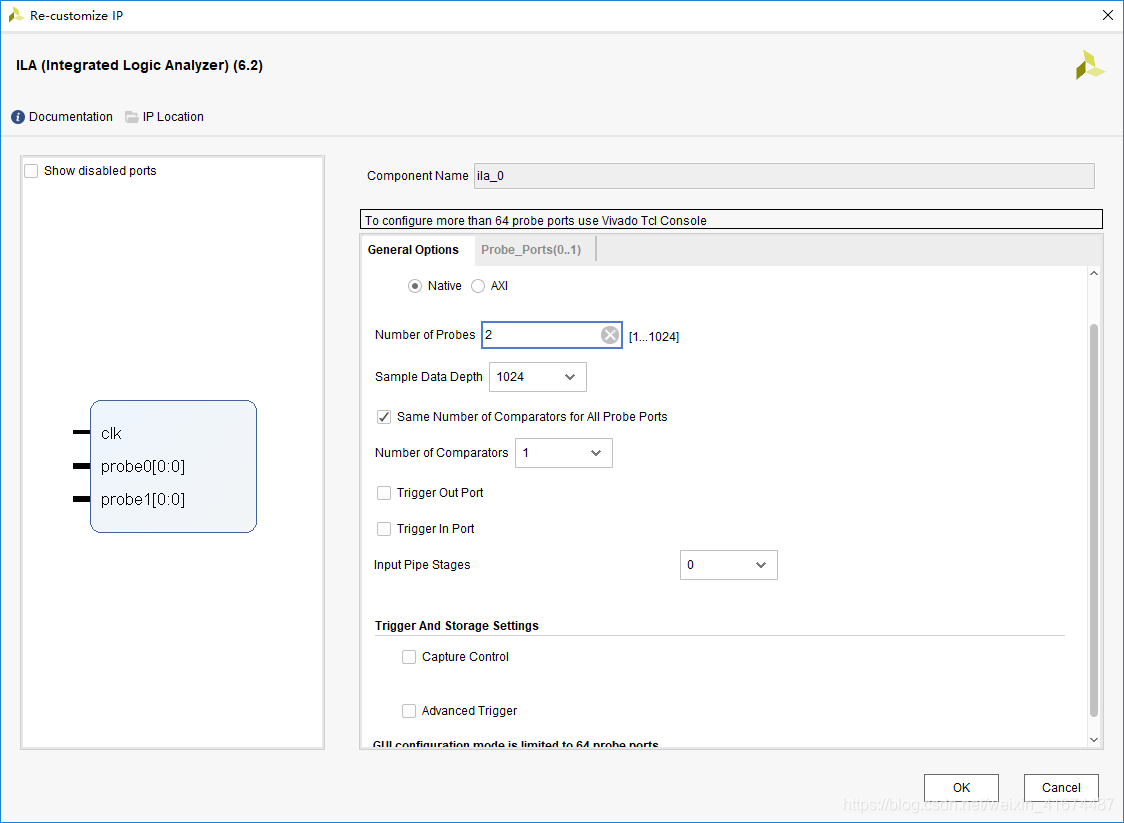Open the Sample Data Depth dropdown
This screenshot has height=823, width=1124.
click(538, 377)
